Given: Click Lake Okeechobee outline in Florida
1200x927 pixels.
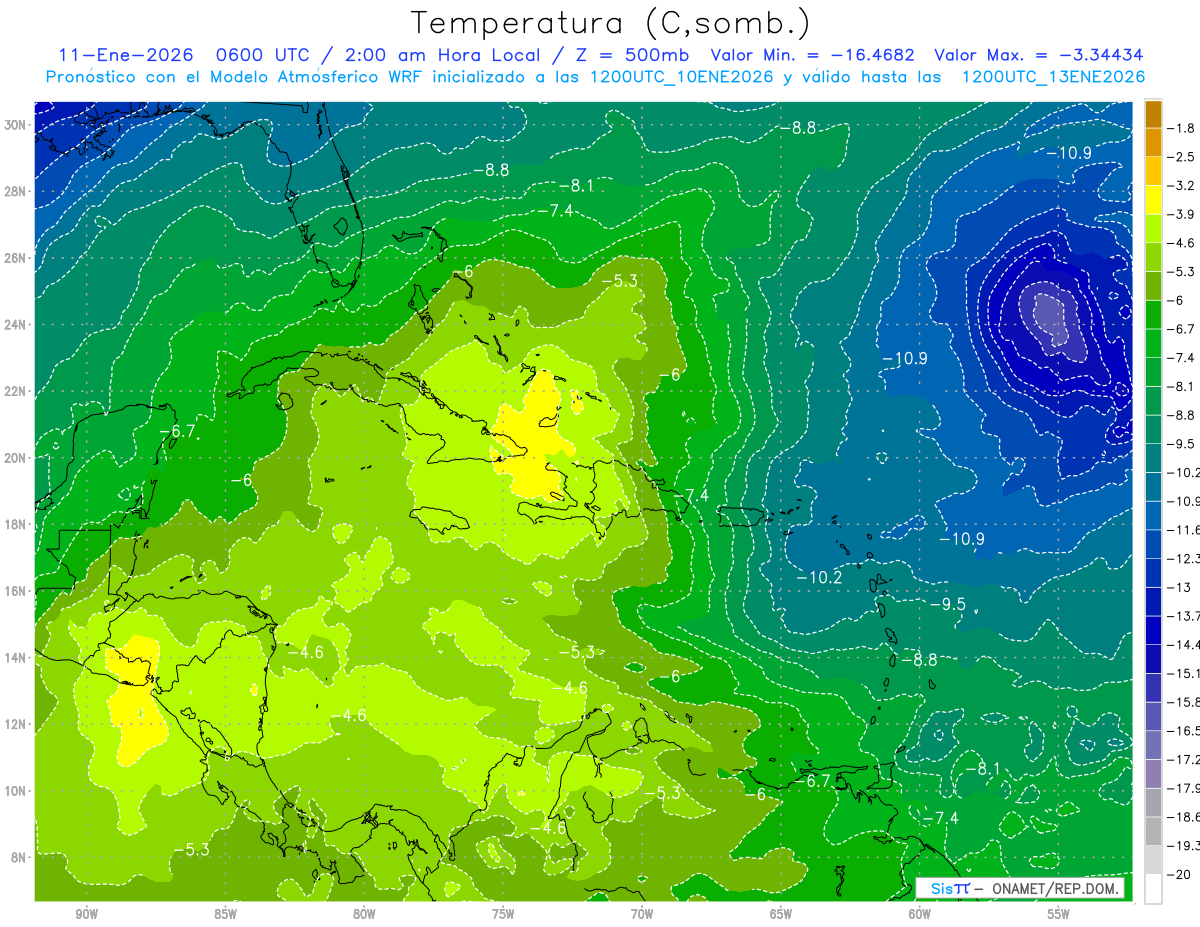Looking at the screenshot, I should click(342, 225).
